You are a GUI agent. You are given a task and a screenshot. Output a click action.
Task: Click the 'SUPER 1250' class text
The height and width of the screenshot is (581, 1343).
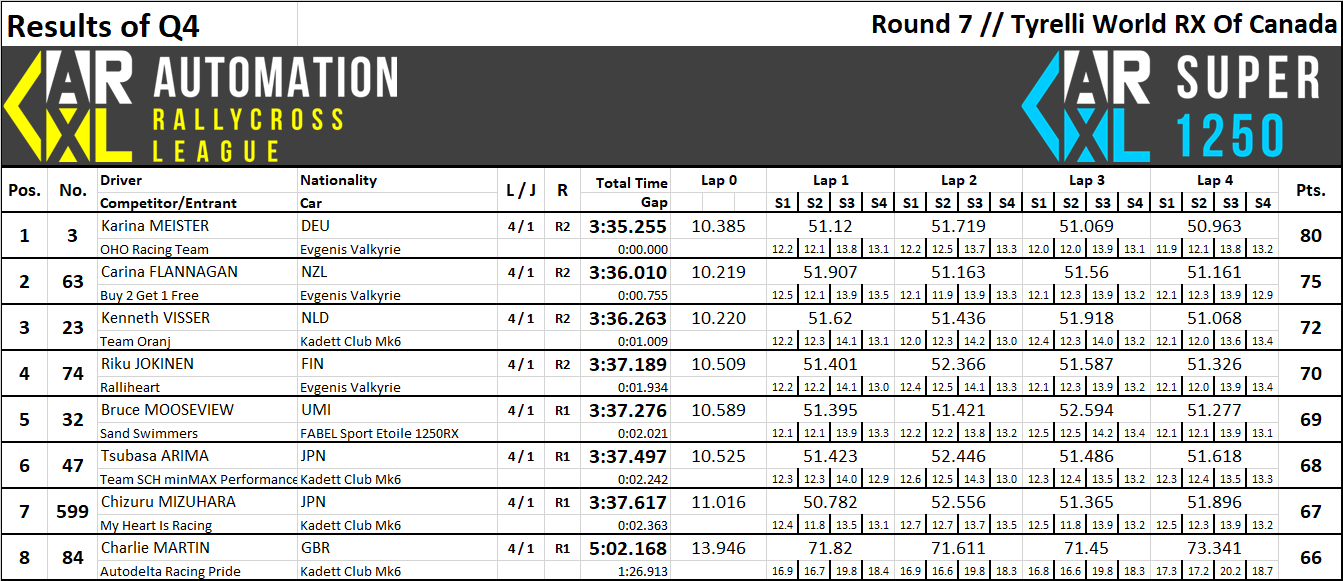[x=1248, y=107]
